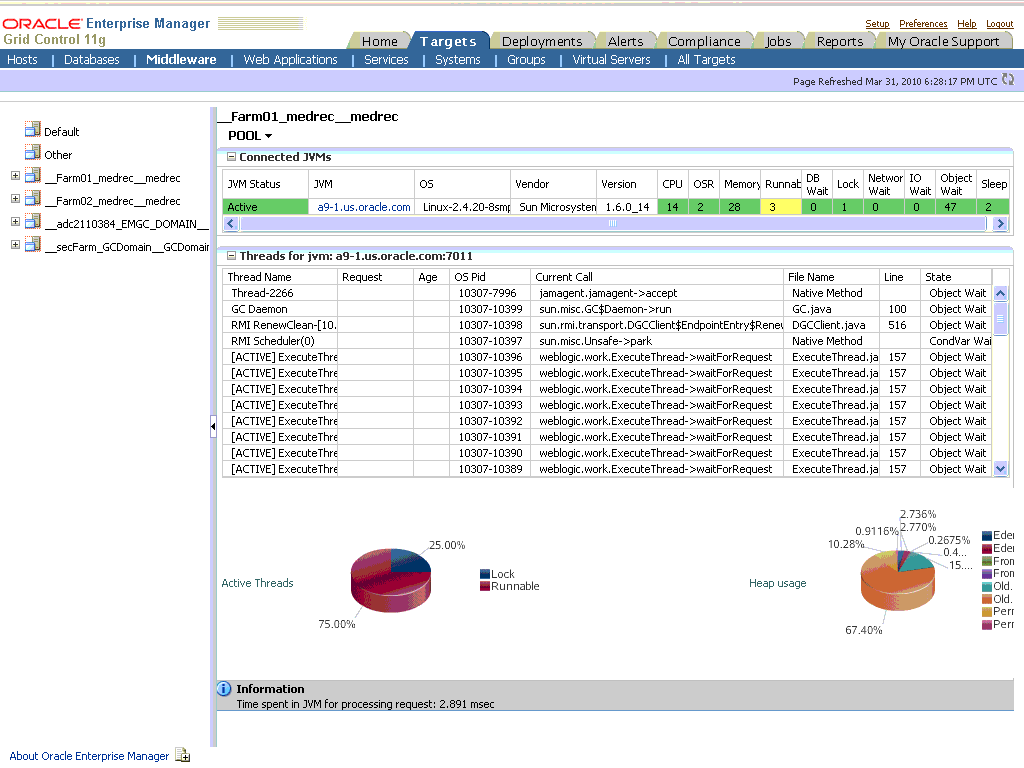1024x768 pixels.
Task: Expand the __Farm01_medrec__medrec tree node
Action: 16,176
